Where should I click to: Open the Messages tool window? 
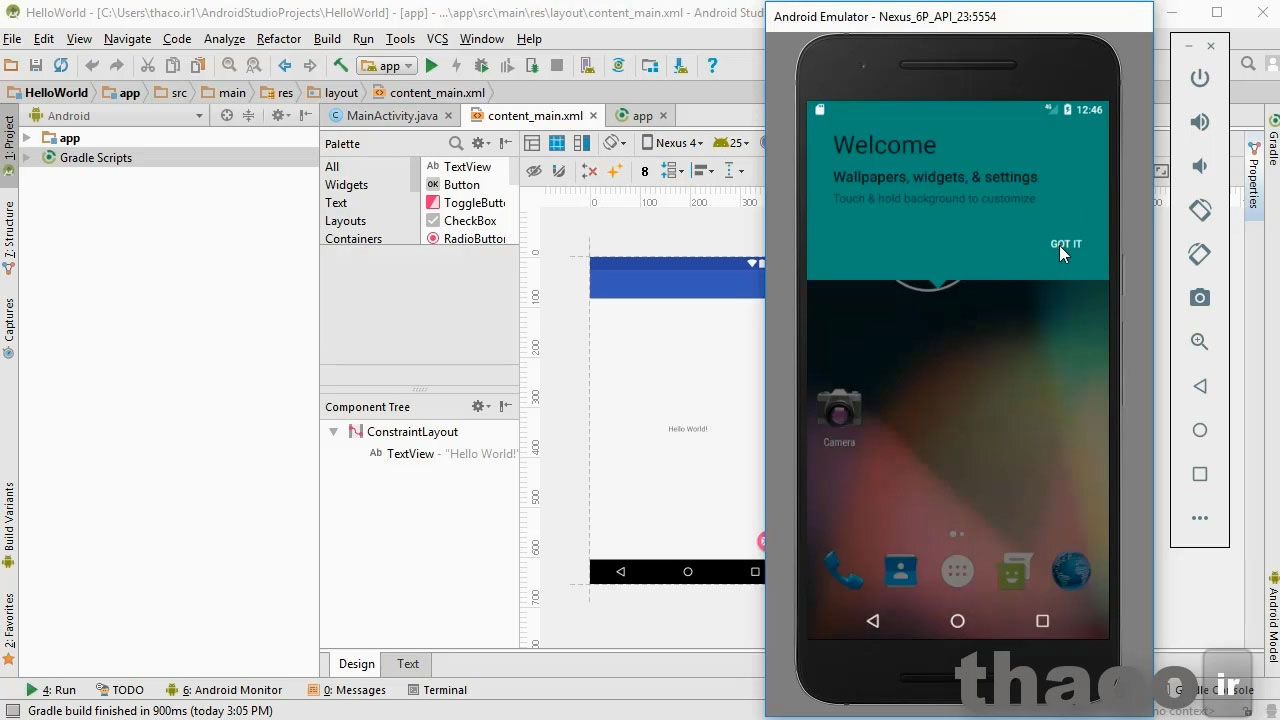tap(347, 690)
